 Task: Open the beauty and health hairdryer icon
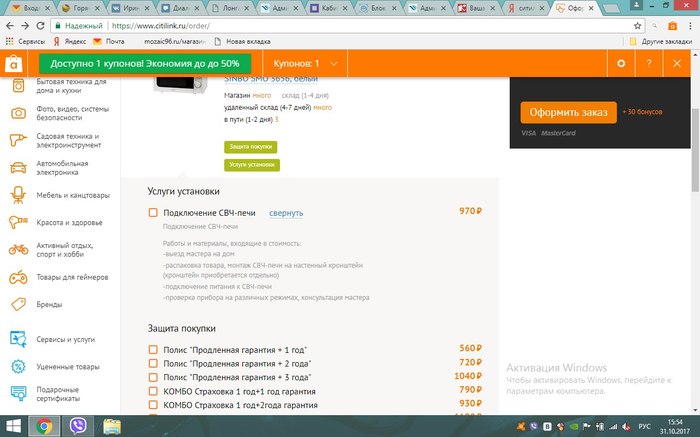coord(18,222)
